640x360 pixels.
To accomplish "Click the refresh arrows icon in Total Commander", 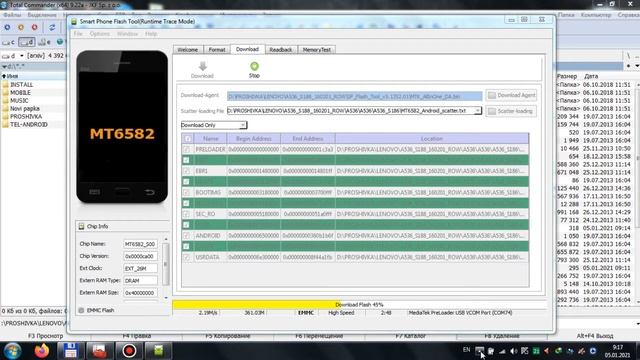I will tap(52, 27).
